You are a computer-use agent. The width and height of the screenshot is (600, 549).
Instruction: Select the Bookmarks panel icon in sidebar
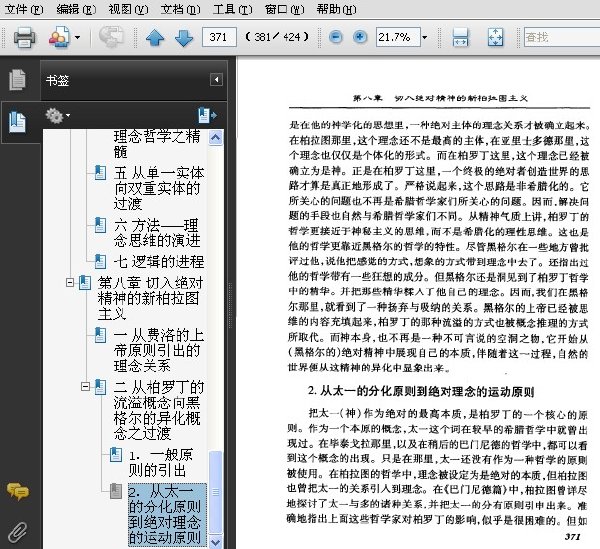(17, 122)
